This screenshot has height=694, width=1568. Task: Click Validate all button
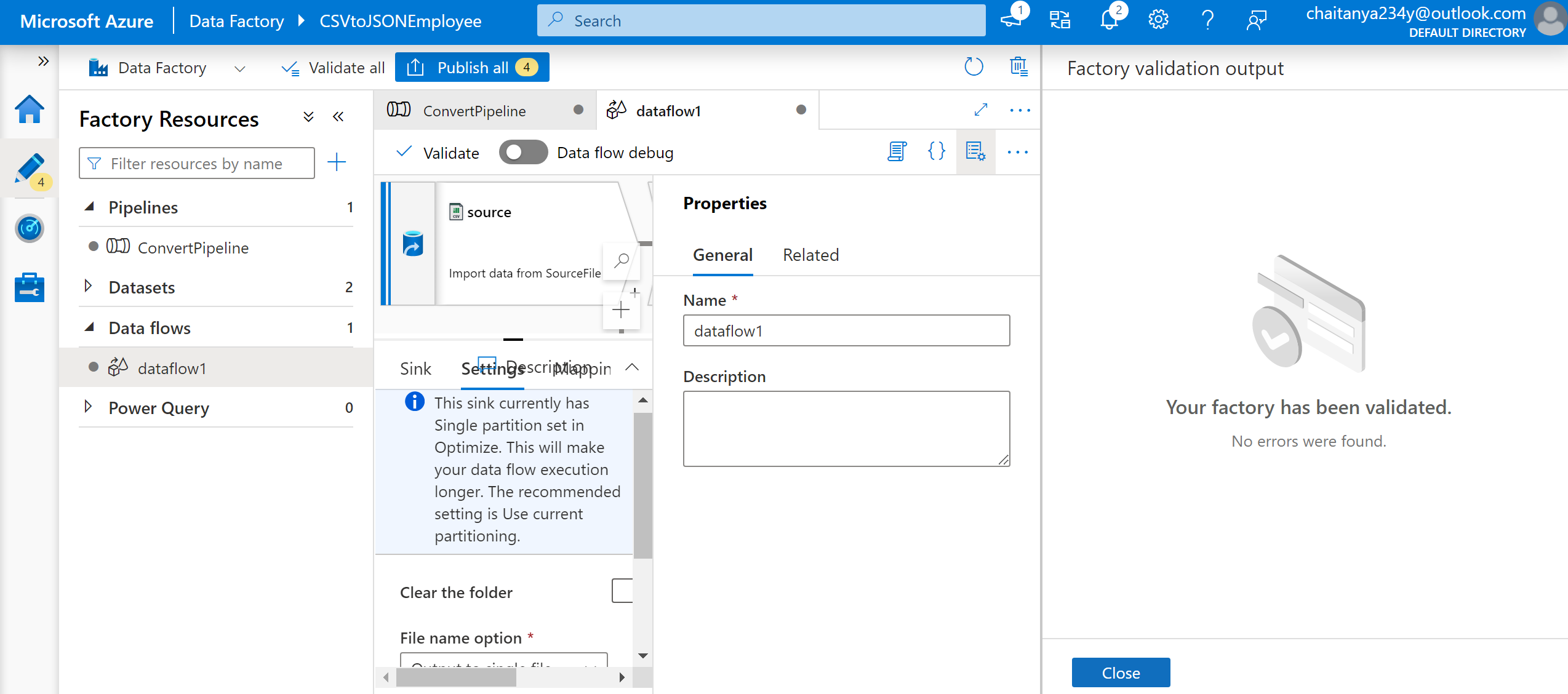coord(332,68)
